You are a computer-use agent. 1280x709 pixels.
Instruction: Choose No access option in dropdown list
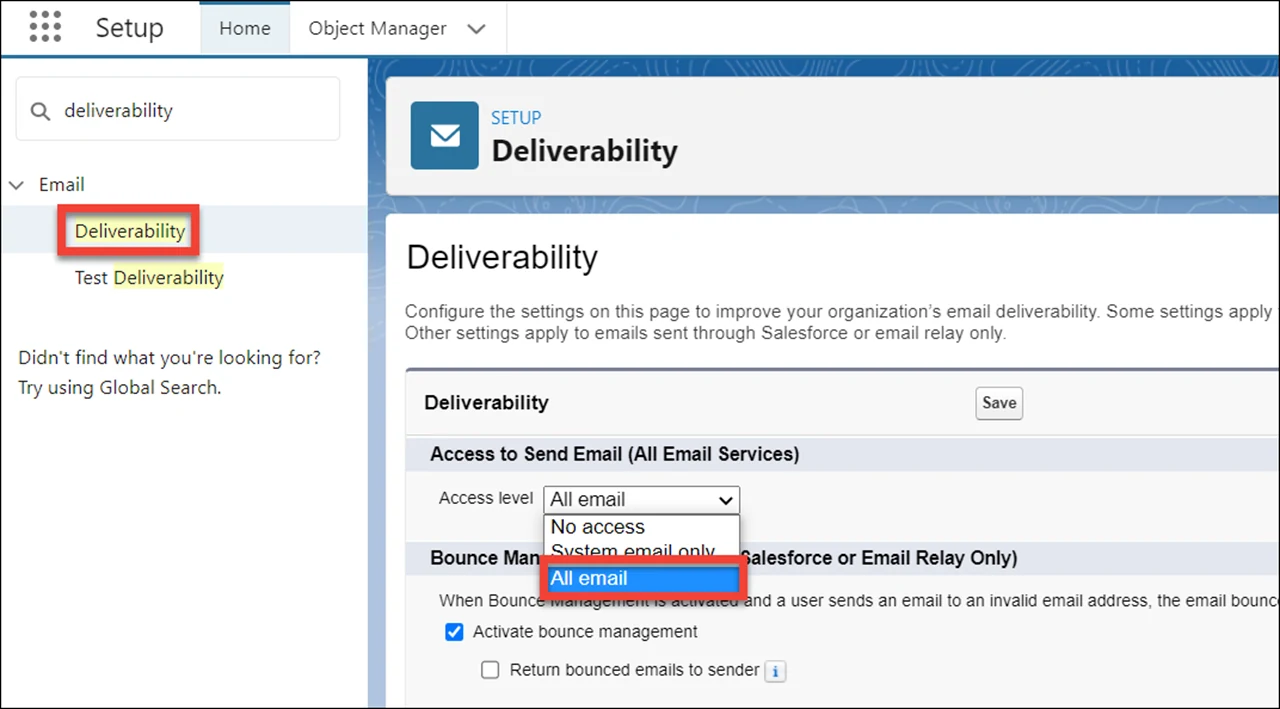click(x=641, y=527)
